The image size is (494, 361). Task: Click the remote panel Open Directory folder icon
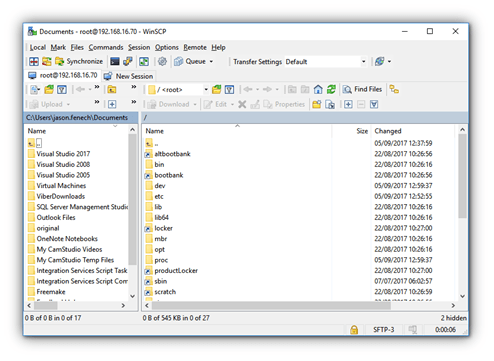[x=217, y=89]
